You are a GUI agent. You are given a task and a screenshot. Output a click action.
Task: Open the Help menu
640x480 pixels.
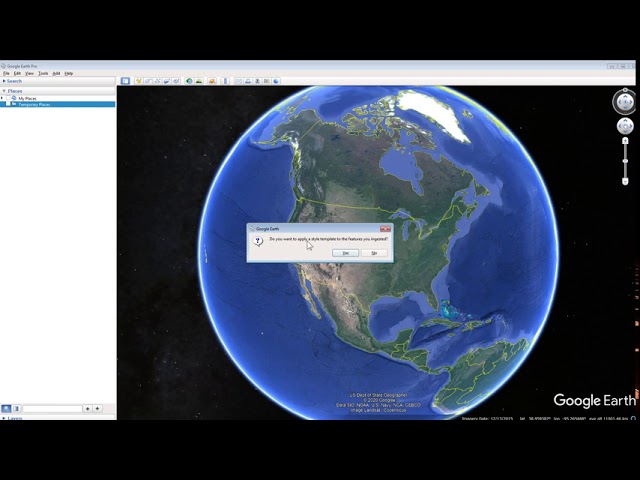coord(69,73)
